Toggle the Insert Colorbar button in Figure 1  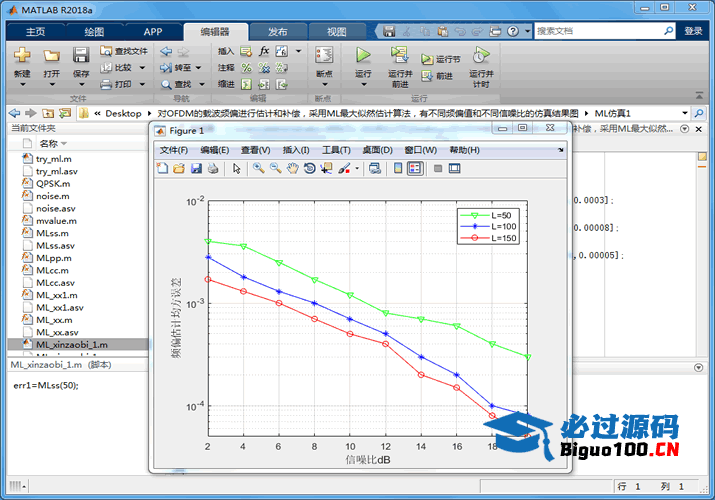coord(398,169)
